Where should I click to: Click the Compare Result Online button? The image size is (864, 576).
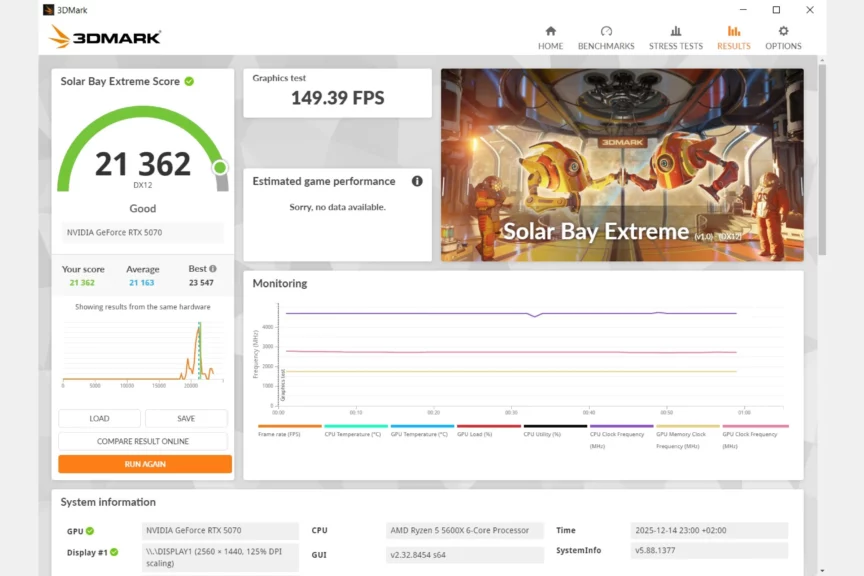click(143, 441)
